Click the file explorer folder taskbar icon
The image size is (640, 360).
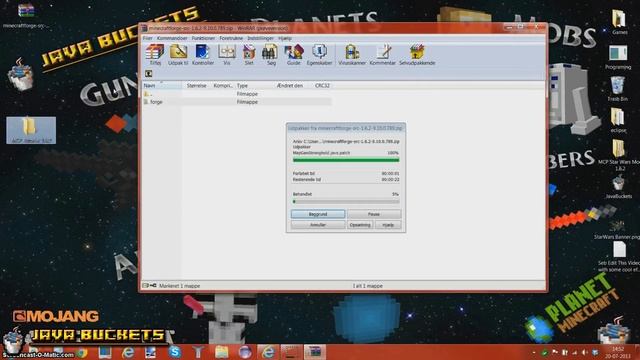click(x=222, y=351)
